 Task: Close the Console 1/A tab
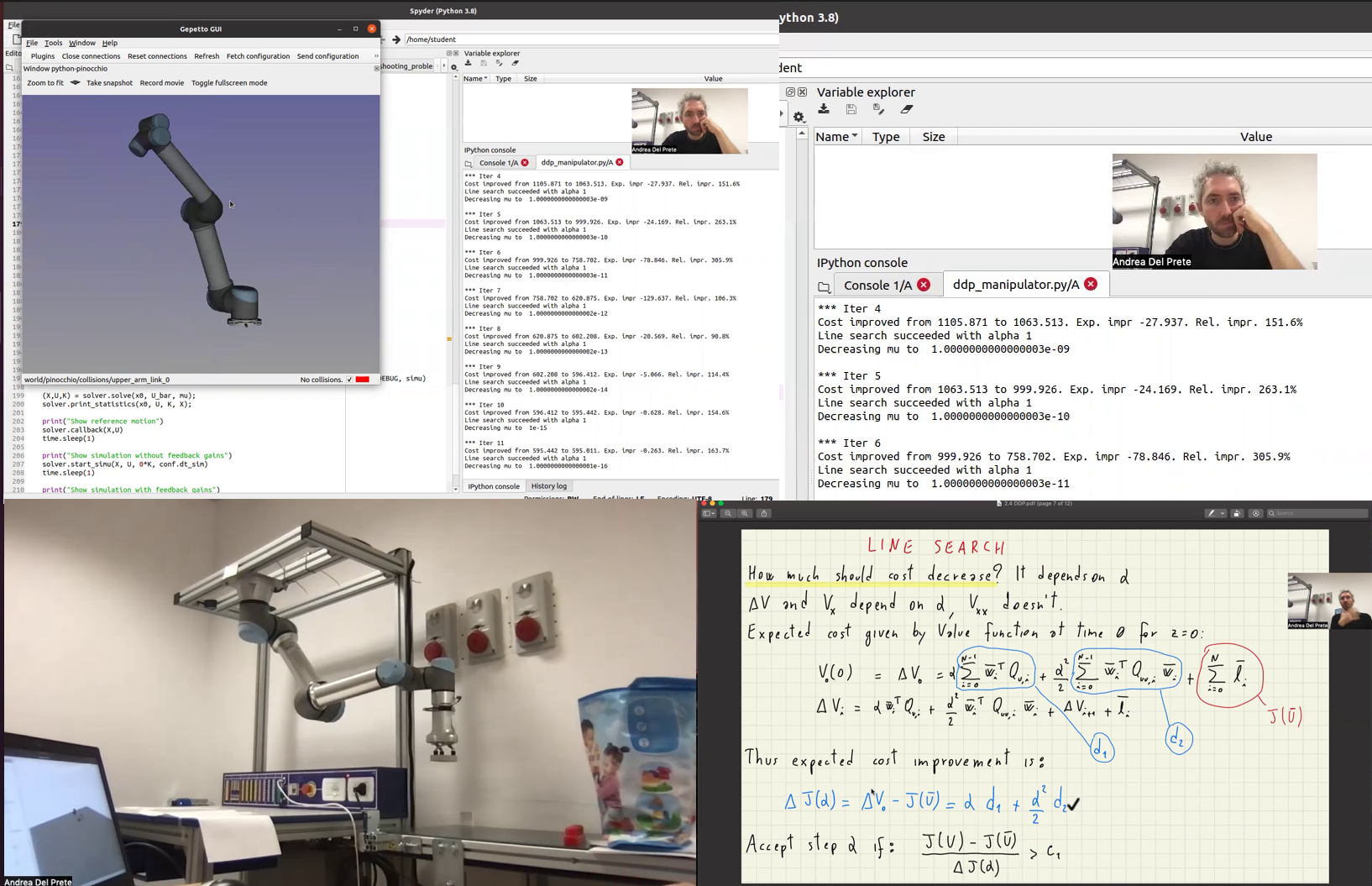click(924, 285)
